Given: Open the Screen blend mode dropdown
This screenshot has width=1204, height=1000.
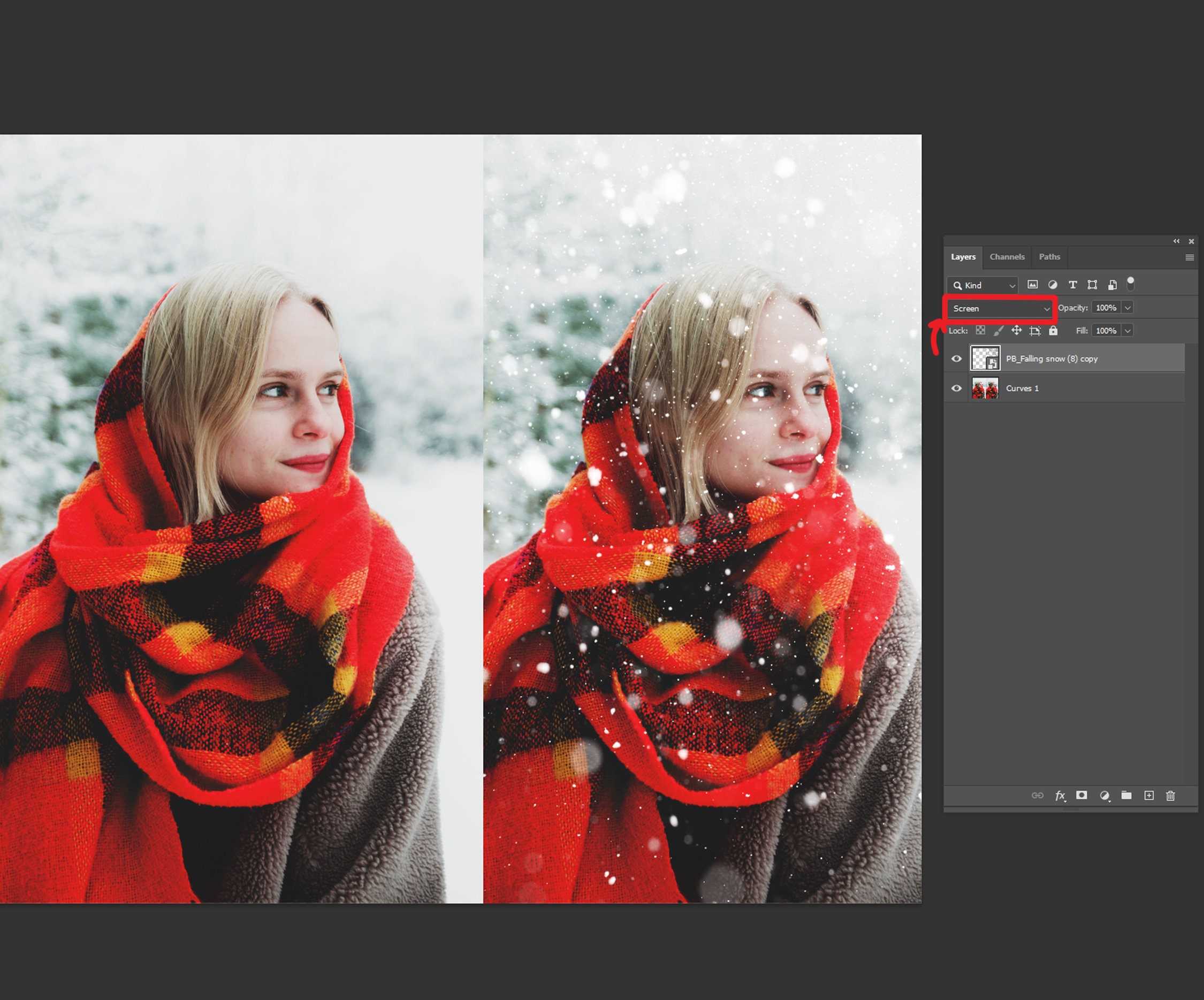Looking at the screenshot, I should coord(1000,309).
